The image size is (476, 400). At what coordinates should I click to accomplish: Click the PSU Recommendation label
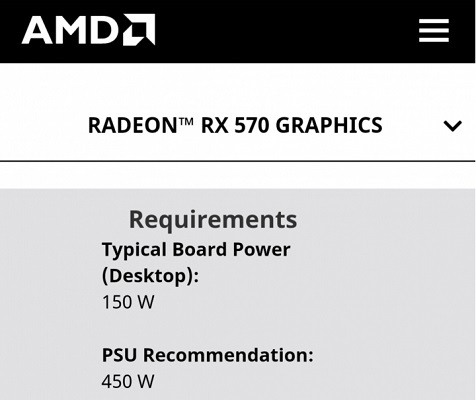click(x=208, y=355)
